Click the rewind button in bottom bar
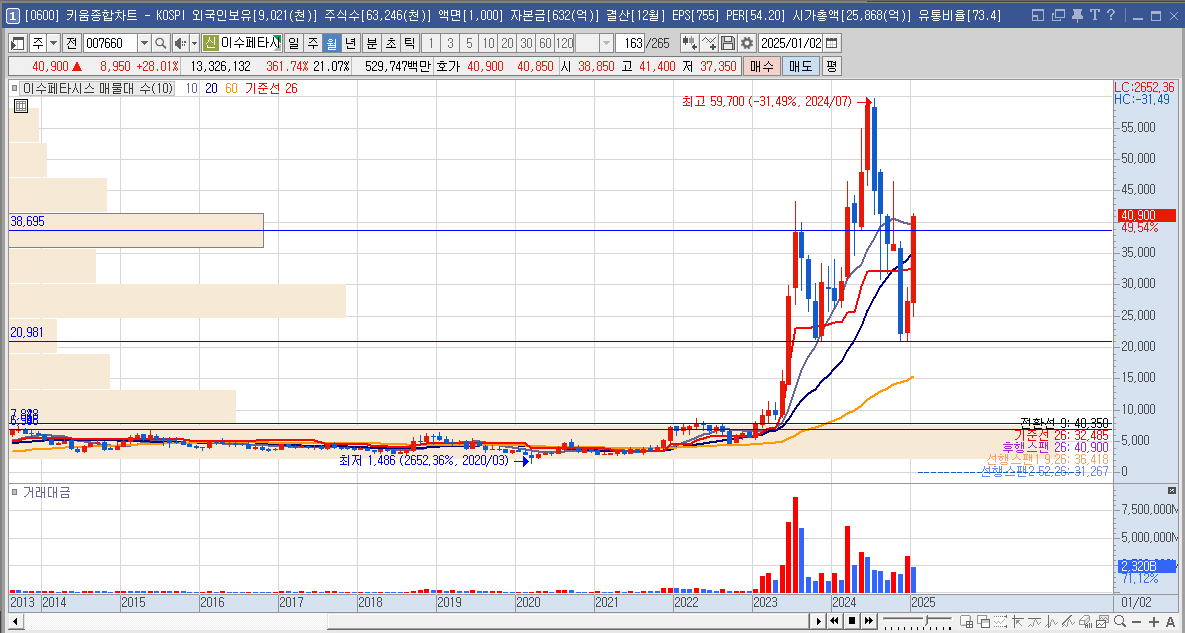 pyautogui.click(x=834, y=621)
